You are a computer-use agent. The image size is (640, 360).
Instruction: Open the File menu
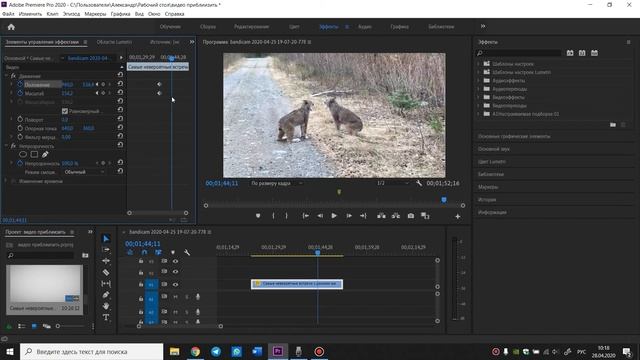pos(8,14)
